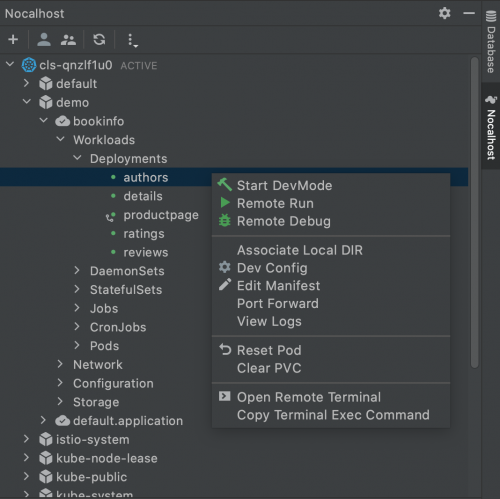Select the ratings deployment

point(144,234)
